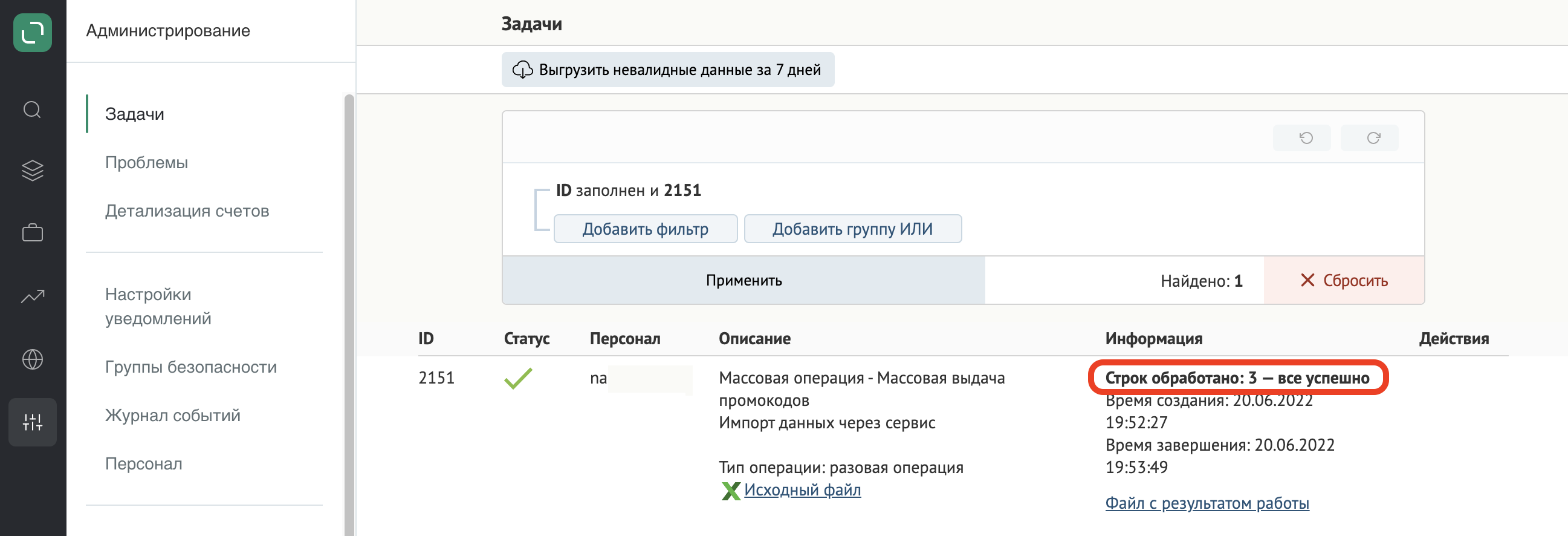Open Группы безопасности menu item
The image size is (1568, 536).
(x=190, y=367)
